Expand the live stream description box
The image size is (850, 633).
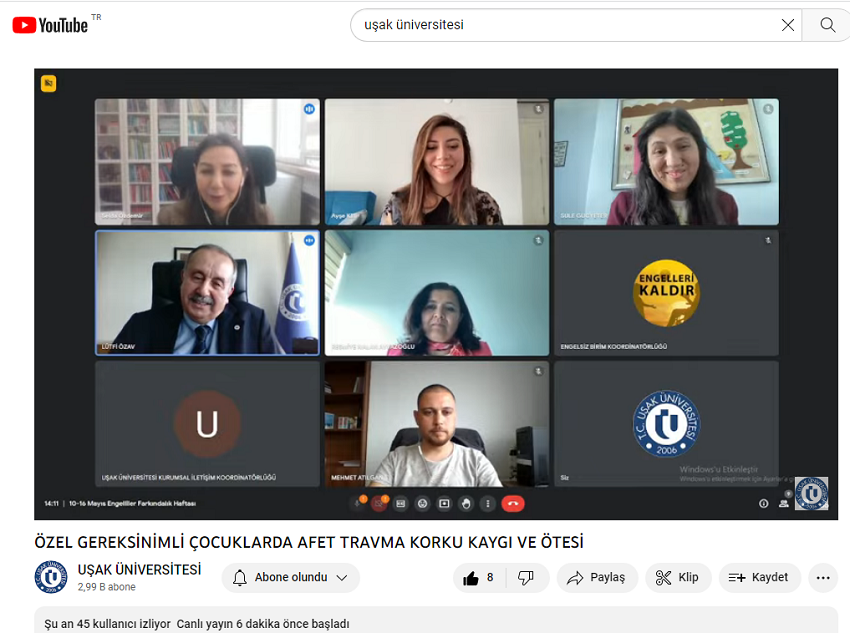pos(435,622)
